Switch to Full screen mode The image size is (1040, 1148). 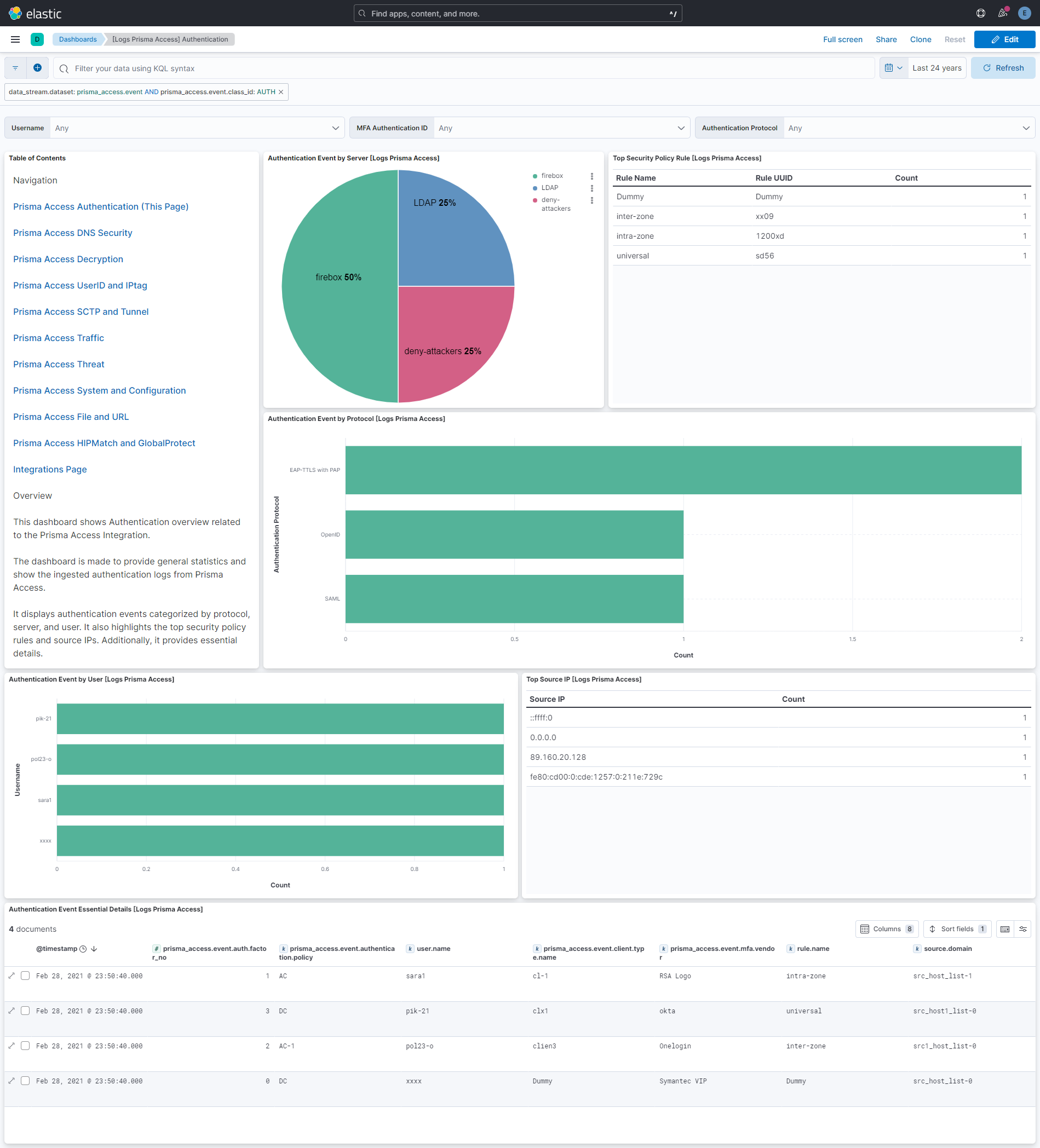click(x=843, y=39)
